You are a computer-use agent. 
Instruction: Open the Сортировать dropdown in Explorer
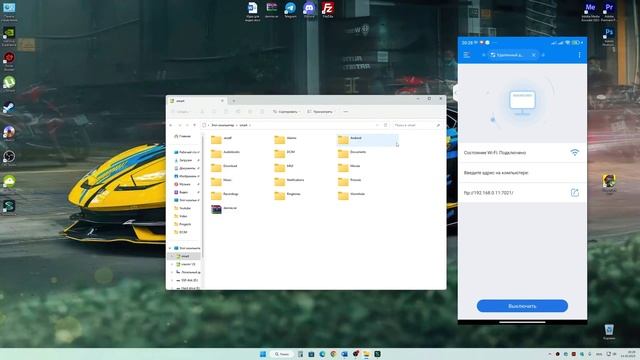287,111
